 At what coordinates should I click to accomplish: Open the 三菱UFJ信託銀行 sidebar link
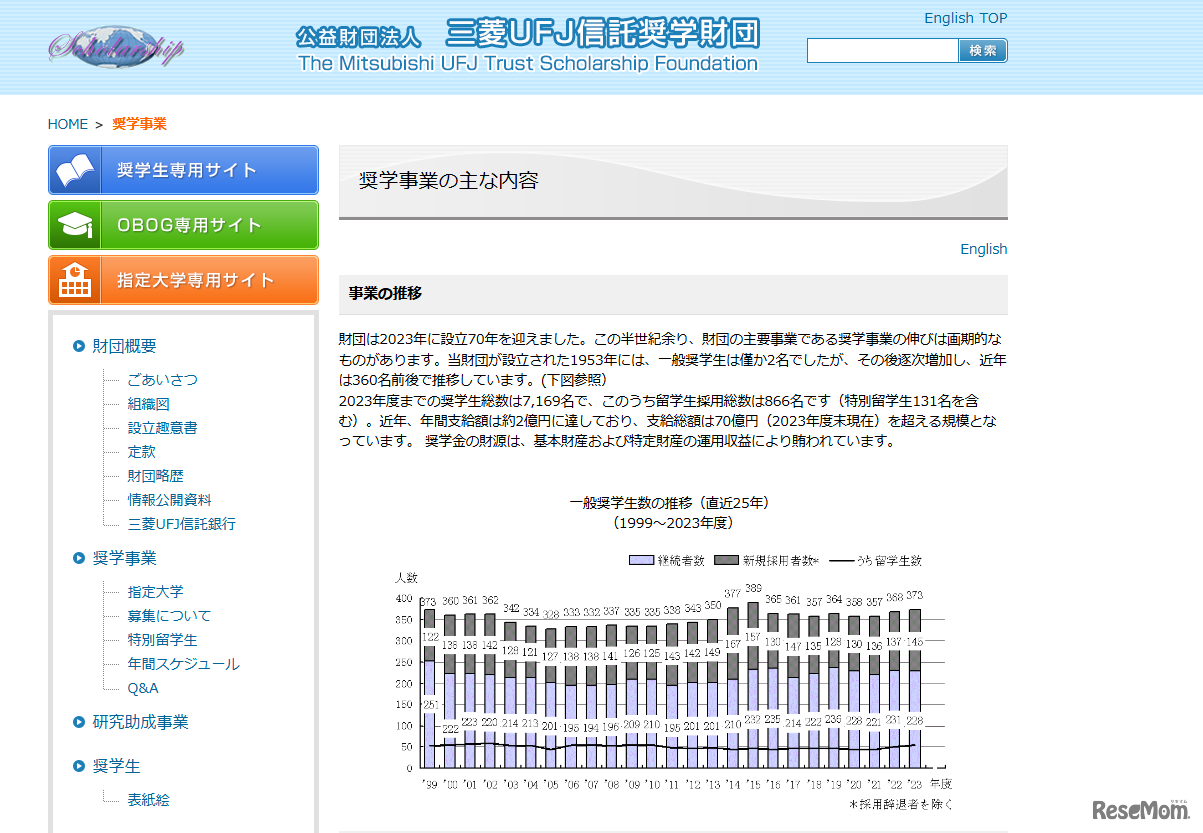coord(181,524)
